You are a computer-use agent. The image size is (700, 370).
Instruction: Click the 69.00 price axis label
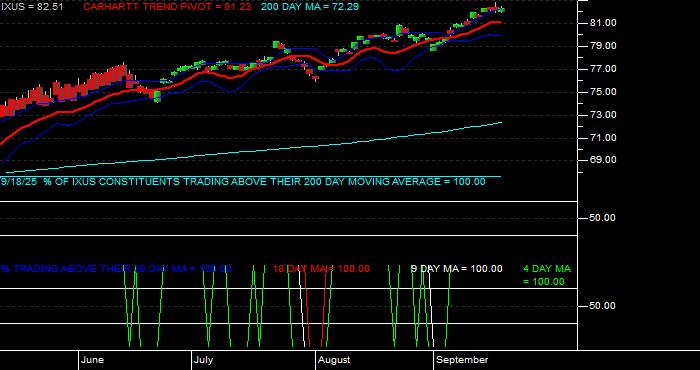pos(603,160)
